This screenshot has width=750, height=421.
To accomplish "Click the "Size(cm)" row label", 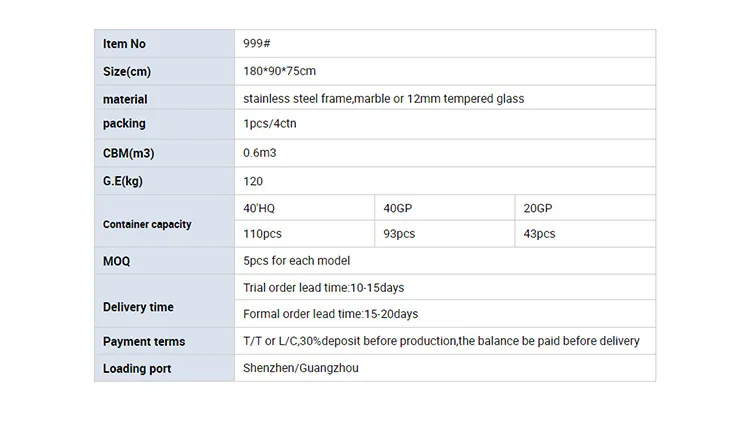I will [129, 72].
